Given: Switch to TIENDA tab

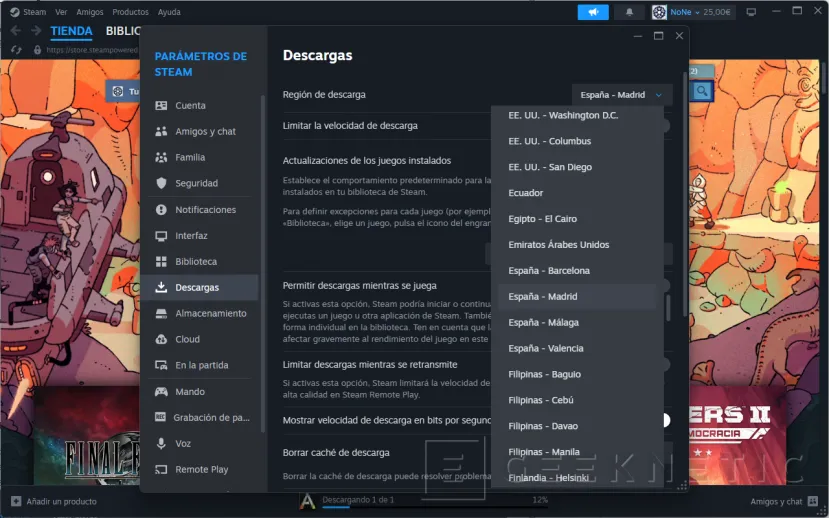Looking at the screenshot, I should click(x=71, y=31).
